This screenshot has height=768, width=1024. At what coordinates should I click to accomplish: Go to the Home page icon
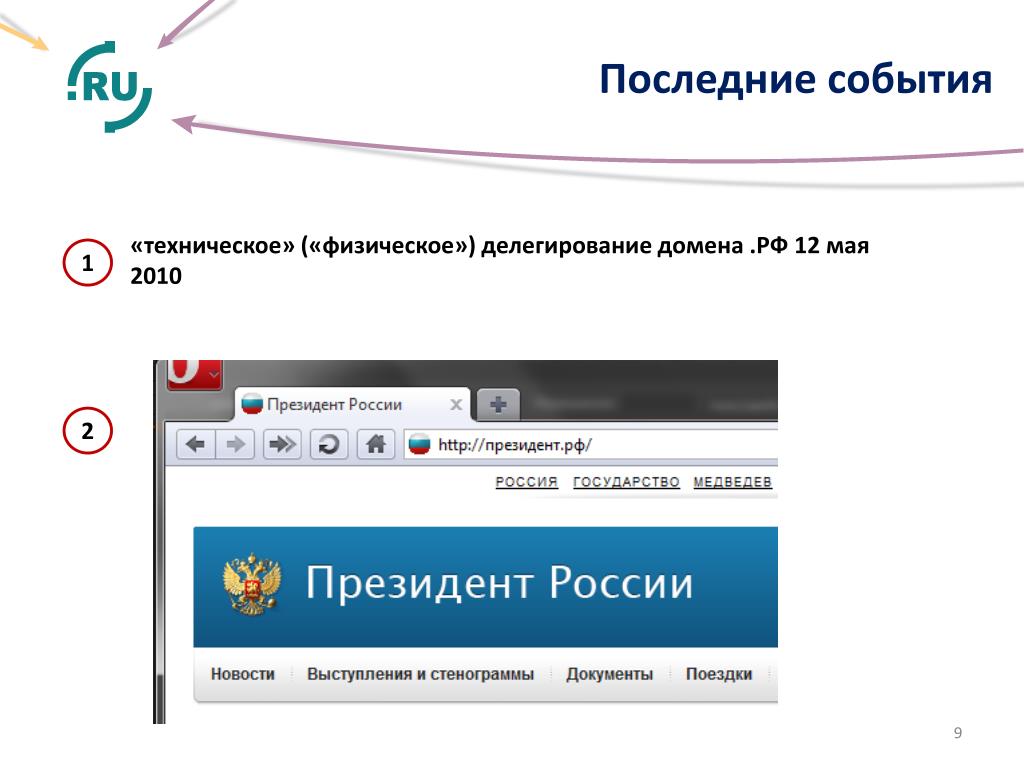click(x=376, y=445)
